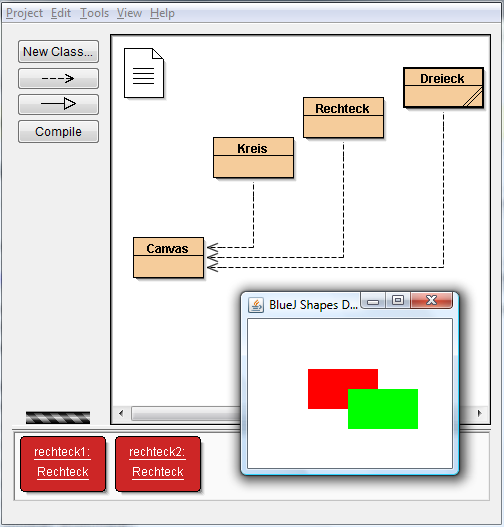The height and width of the screenshot is (527, 504).
Task: Open the Project menu
Action: coord(24,13)
